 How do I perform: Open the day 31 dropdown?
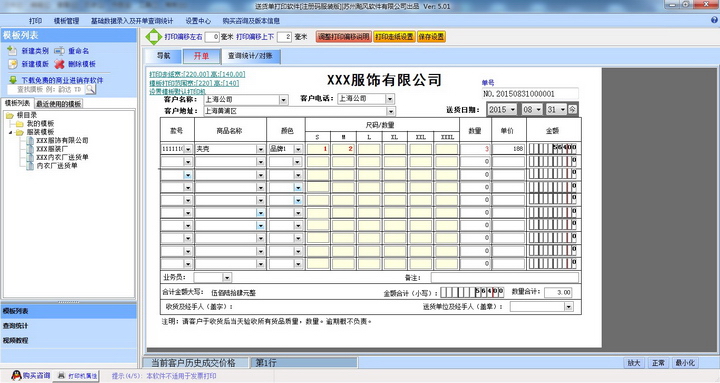tap(562, 109)
